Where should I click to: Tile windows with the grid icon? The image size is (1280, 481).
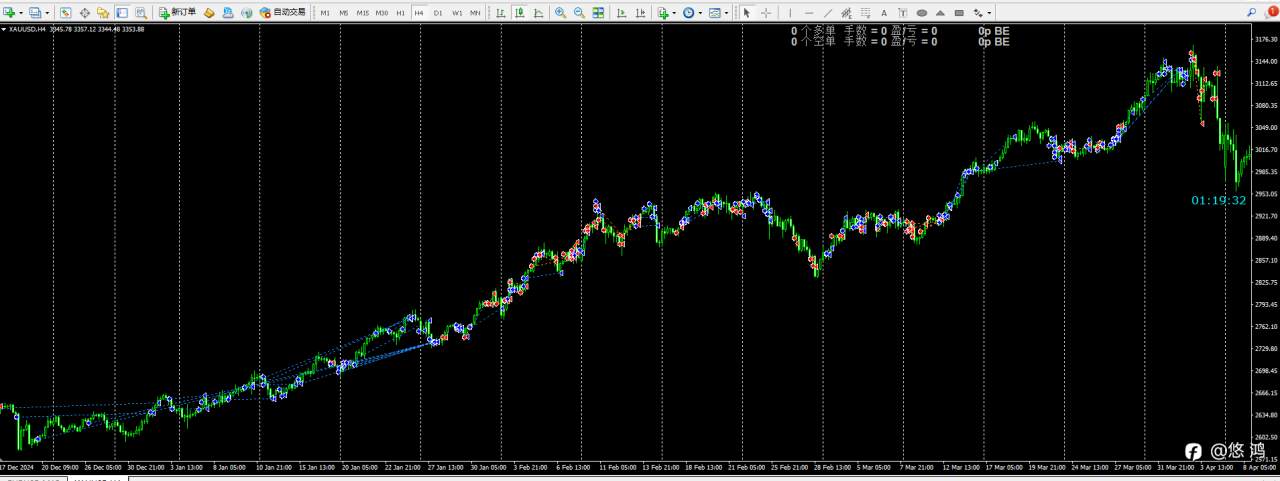pos(598,12)
